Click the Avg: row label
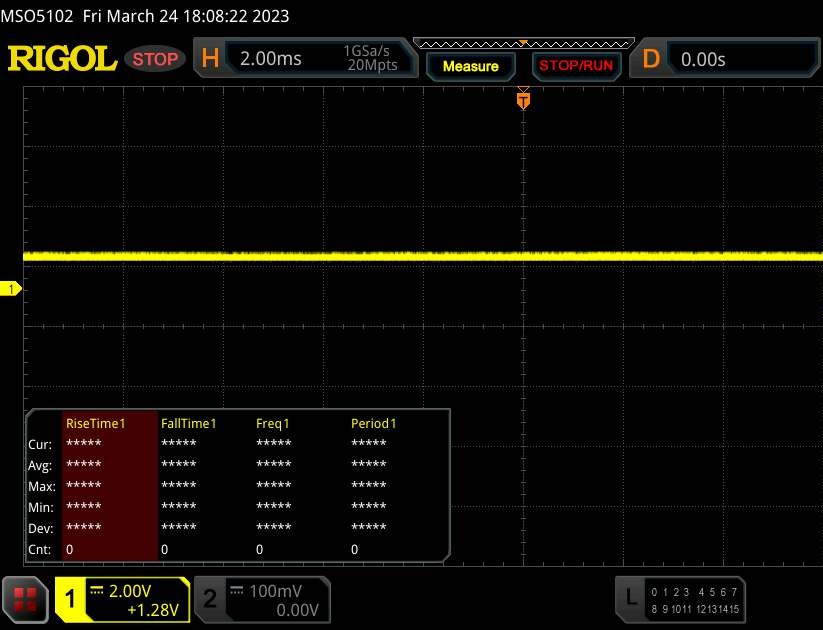 click(40, 466)
